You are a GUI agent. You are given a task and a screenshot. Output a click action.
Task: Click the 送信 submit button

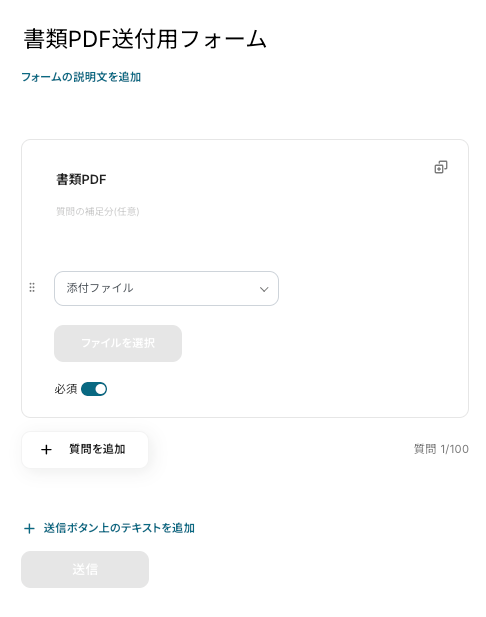point(85,569)
